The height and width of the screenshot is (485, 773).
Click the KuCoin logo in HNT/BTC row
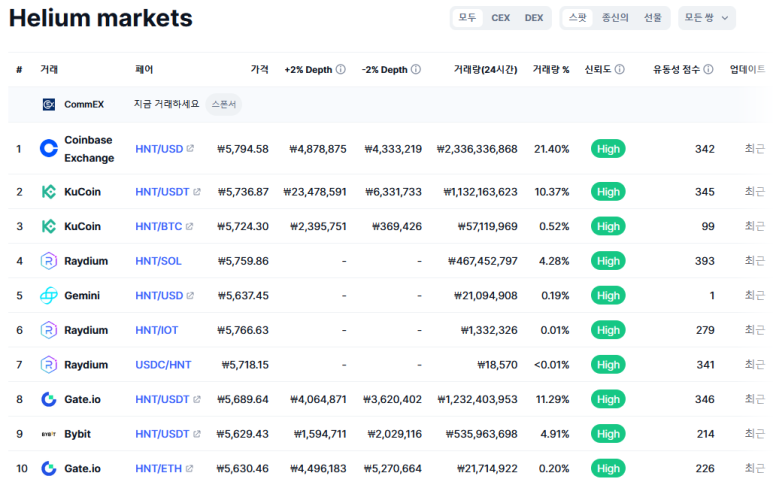[x=49, y=226]
